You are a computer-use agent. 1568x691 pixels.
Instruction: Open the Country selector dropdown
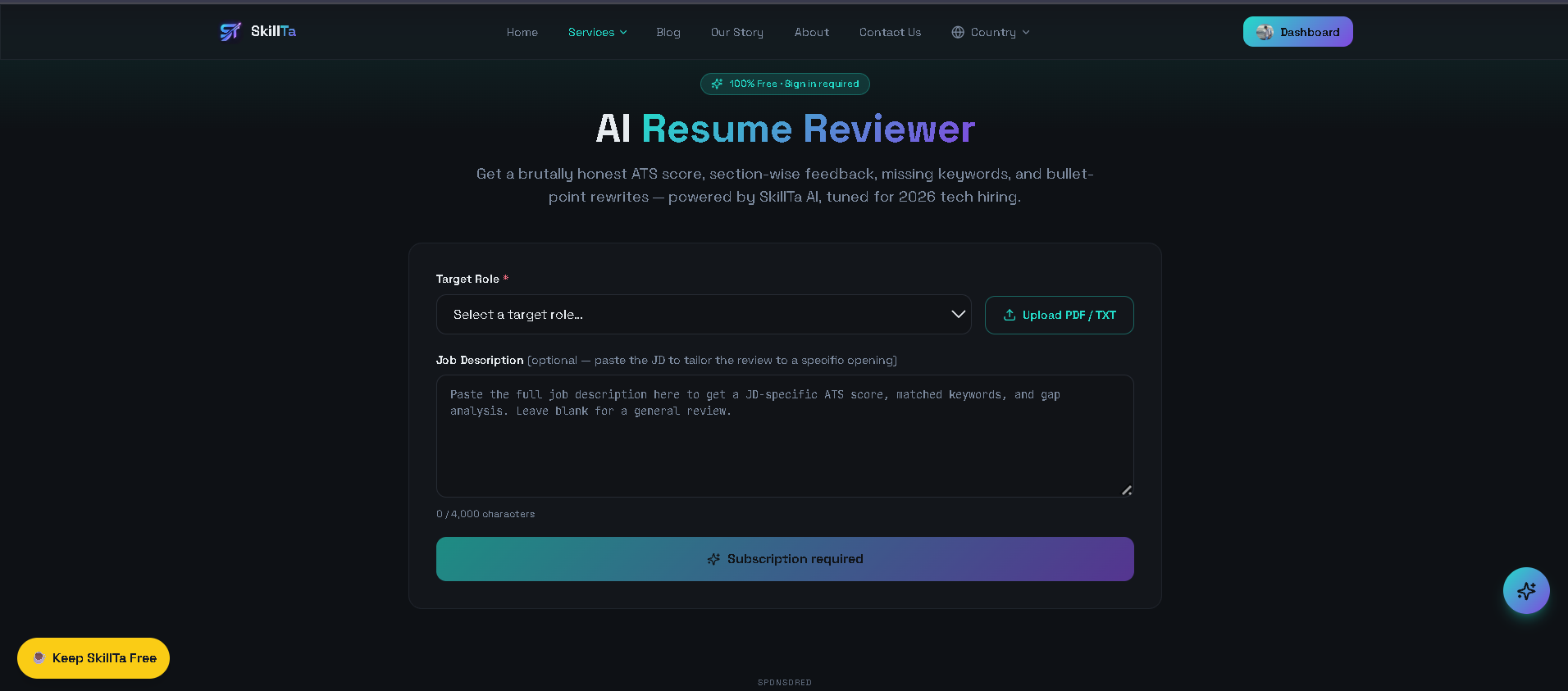click(x=991, y=32)
